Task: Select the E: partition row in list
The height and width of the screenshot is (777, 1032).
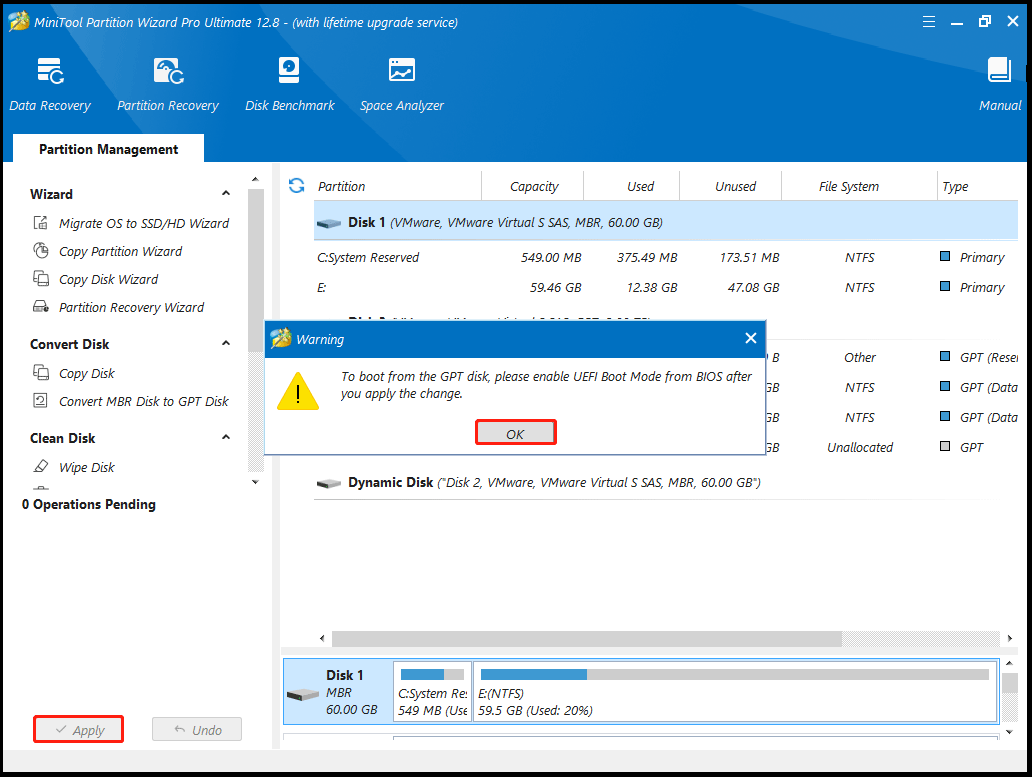Action: click(x=665, y=288)
